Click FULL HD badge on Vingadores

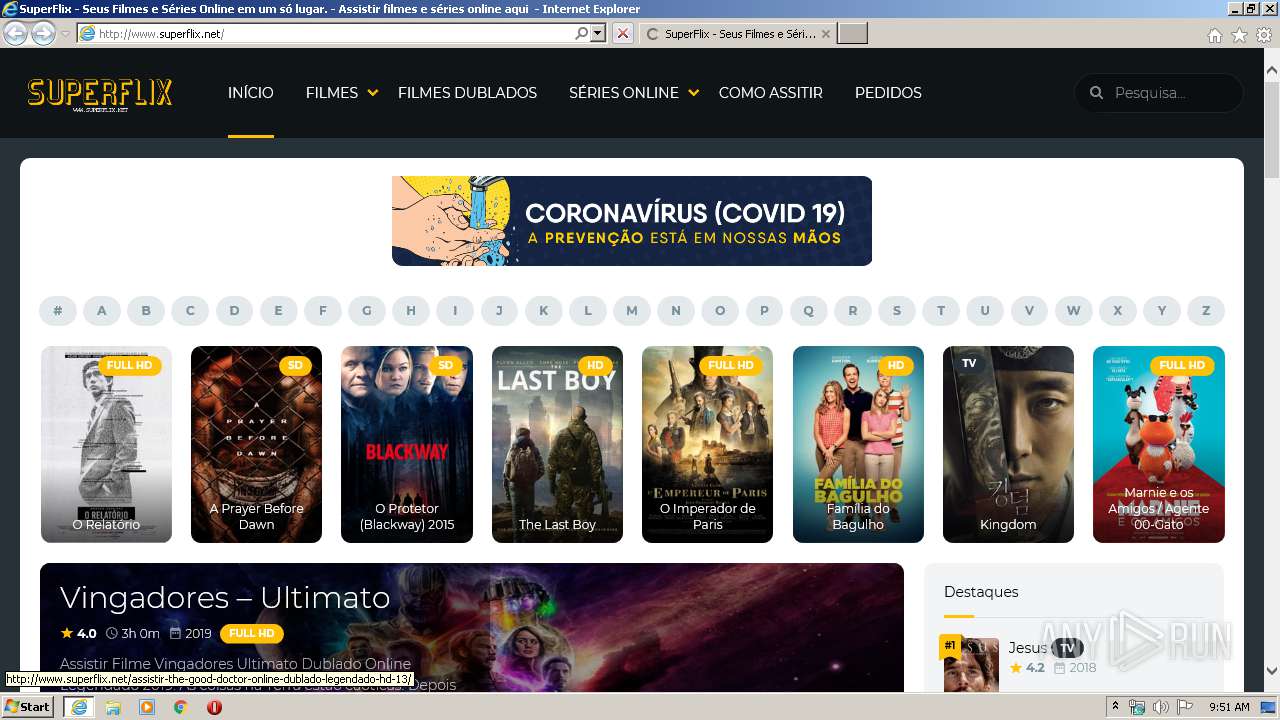252,634
